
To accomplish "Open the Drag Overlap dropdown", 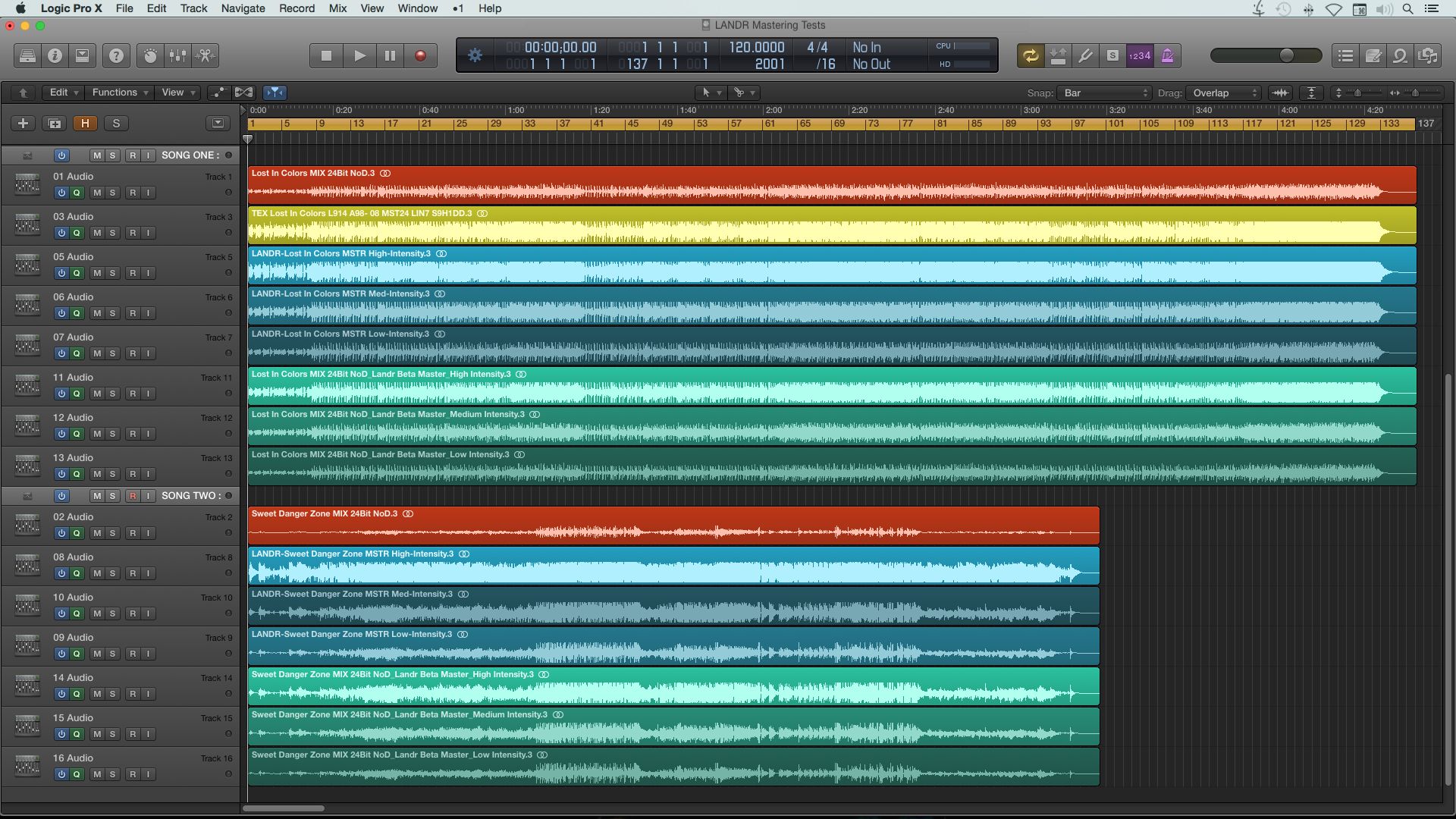I will coord(1224,93).
